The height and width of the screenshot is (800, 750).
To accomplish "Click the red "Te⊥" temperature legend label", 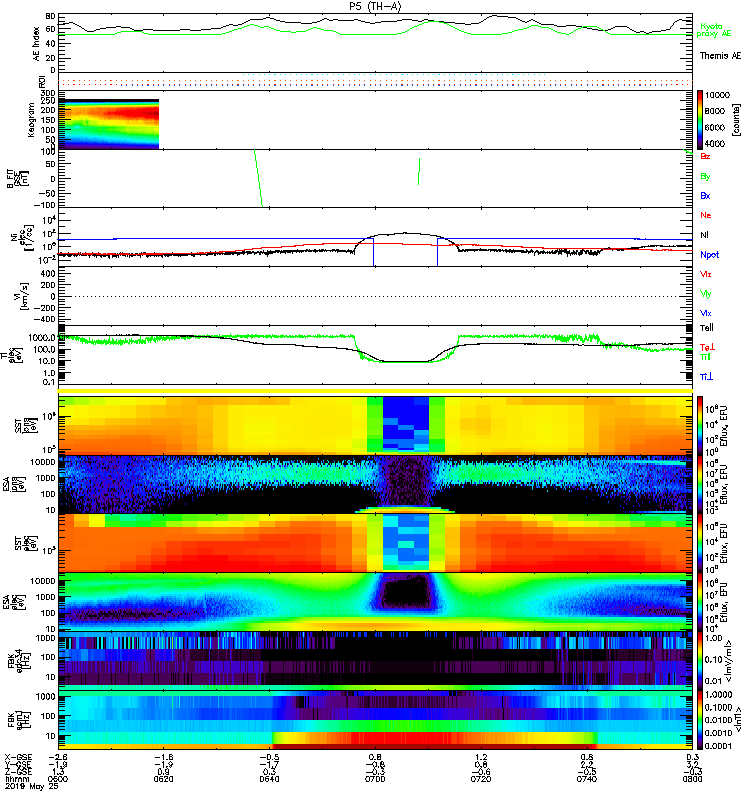I will coord(707,347).
